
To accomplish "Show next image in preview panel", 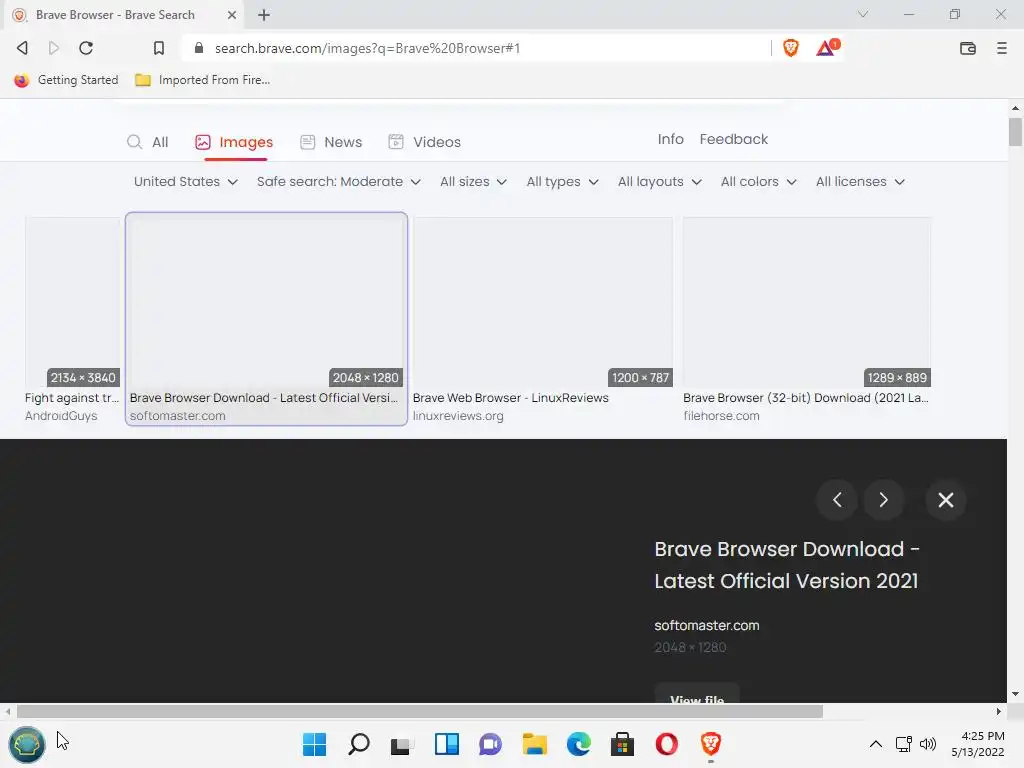I will [x=884, y=500].
